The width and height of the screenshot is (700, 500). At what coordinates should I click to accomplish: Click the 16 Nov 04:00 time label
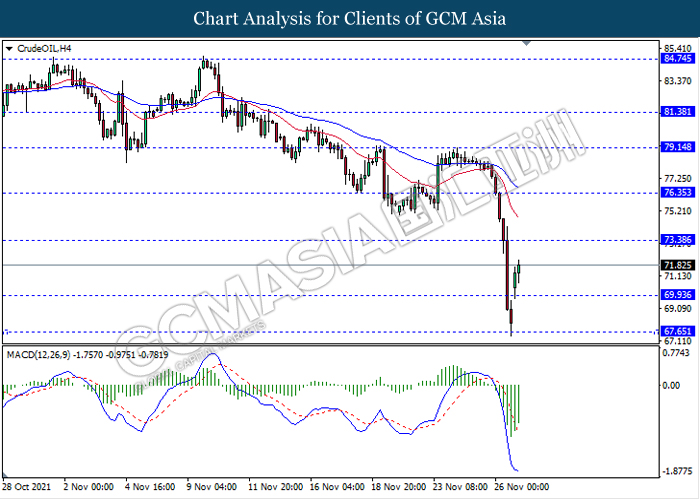tap(337, 487)
